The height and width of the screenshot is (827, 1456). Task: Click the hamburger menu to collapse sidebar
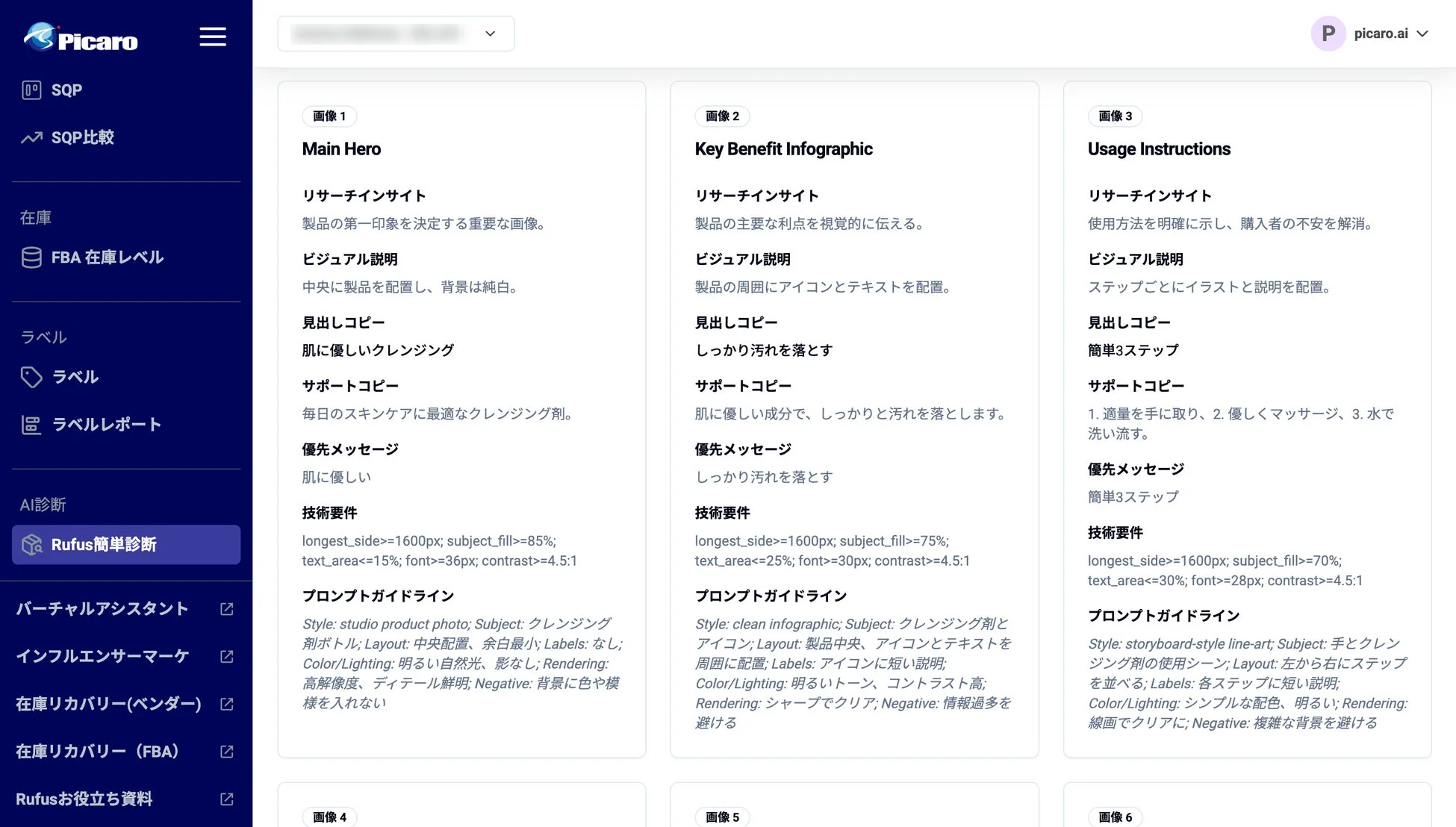(x=213, y=36)
